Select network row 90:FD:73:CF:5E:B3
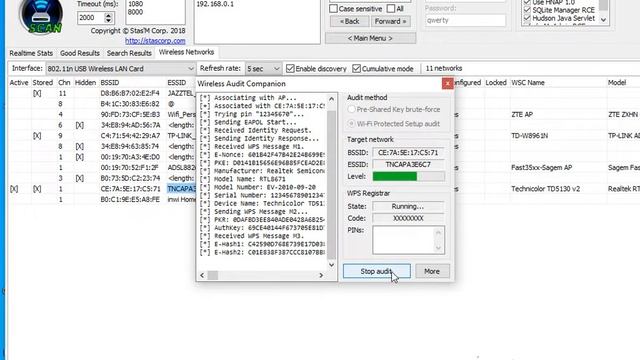This screenshot has width=640, height=360. click(130, 114)
